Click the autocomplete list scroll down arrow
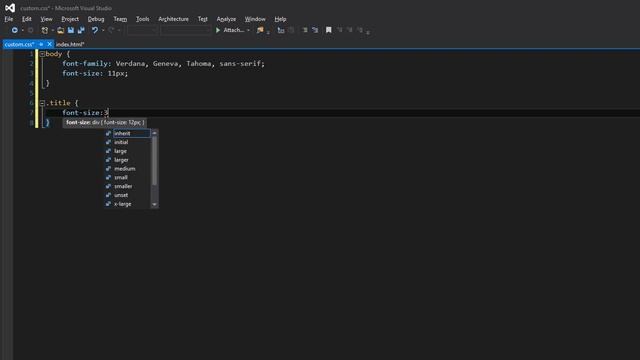This screenshot has height=360, width=640. 154,204
